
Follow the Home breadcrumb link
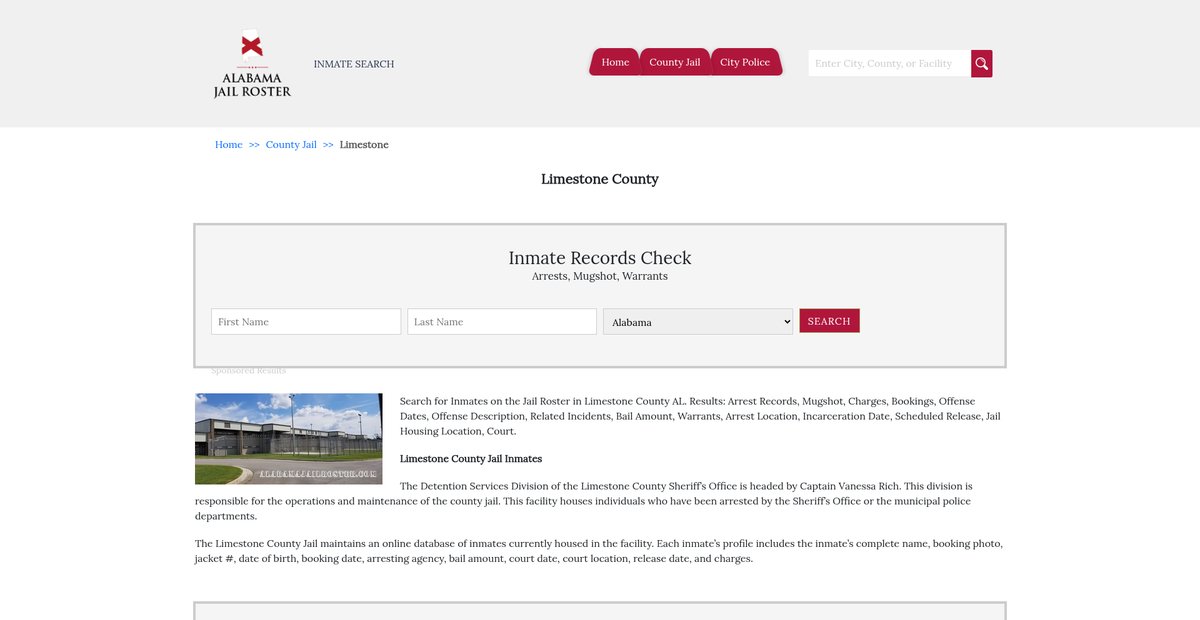(x=229, y=145)
